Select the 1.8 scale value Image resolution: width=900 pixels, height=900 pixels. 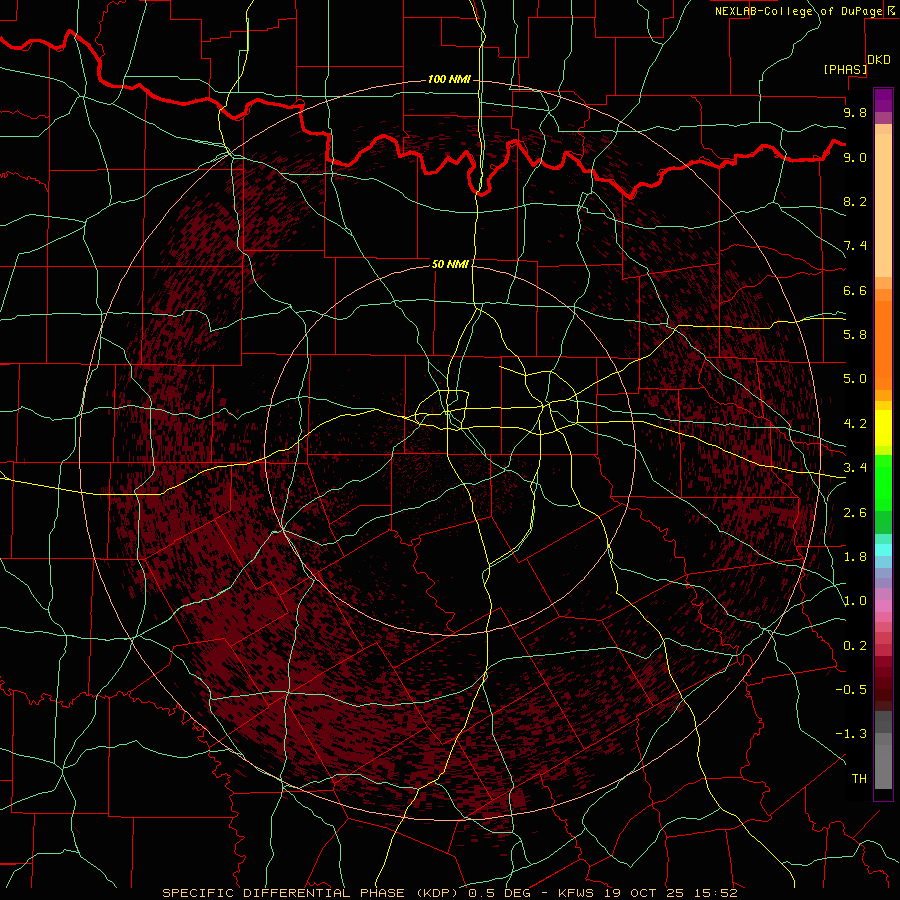click(855, 557)
